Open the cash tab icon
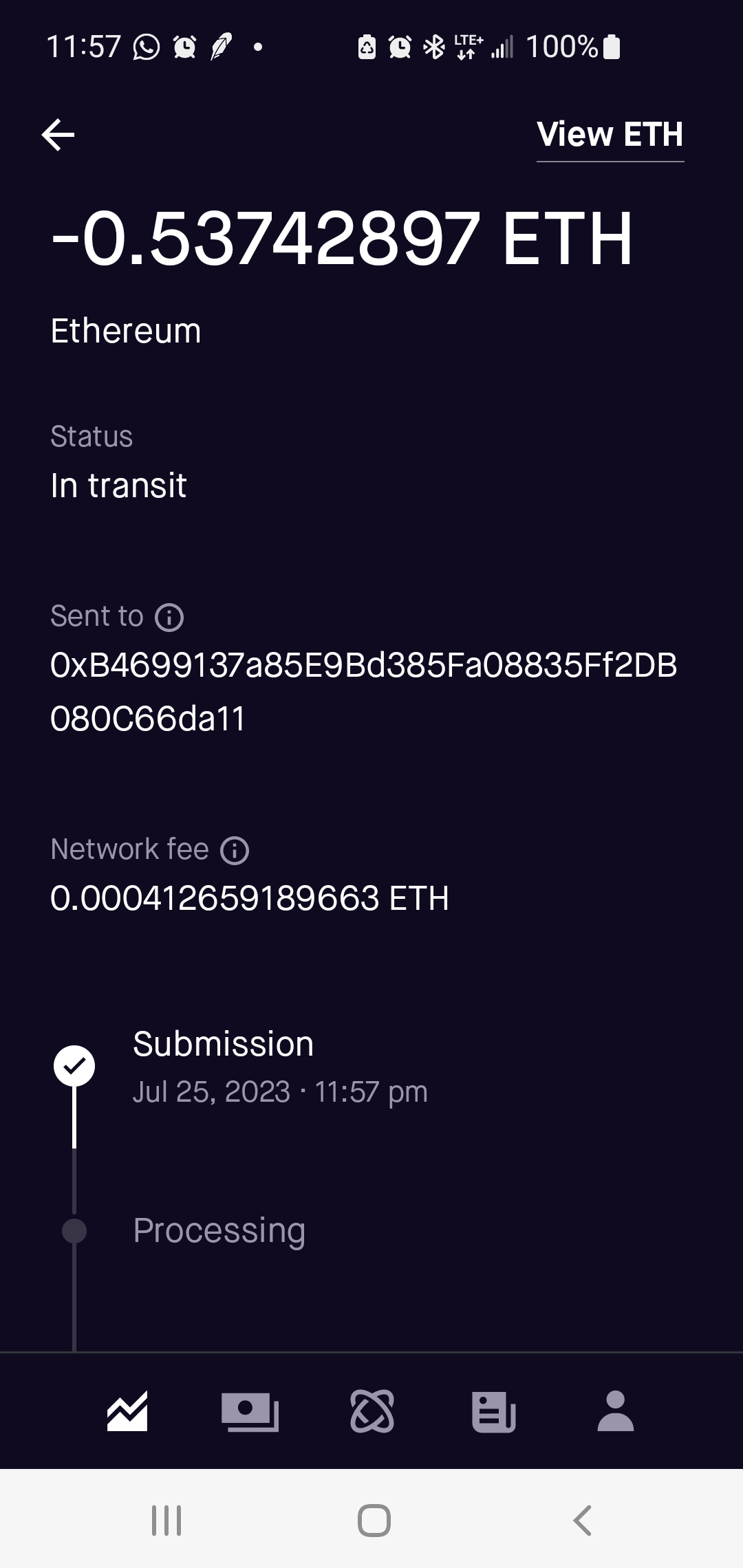The height and width of the screenshot is (1568, 743). [x=250, y=1411]
